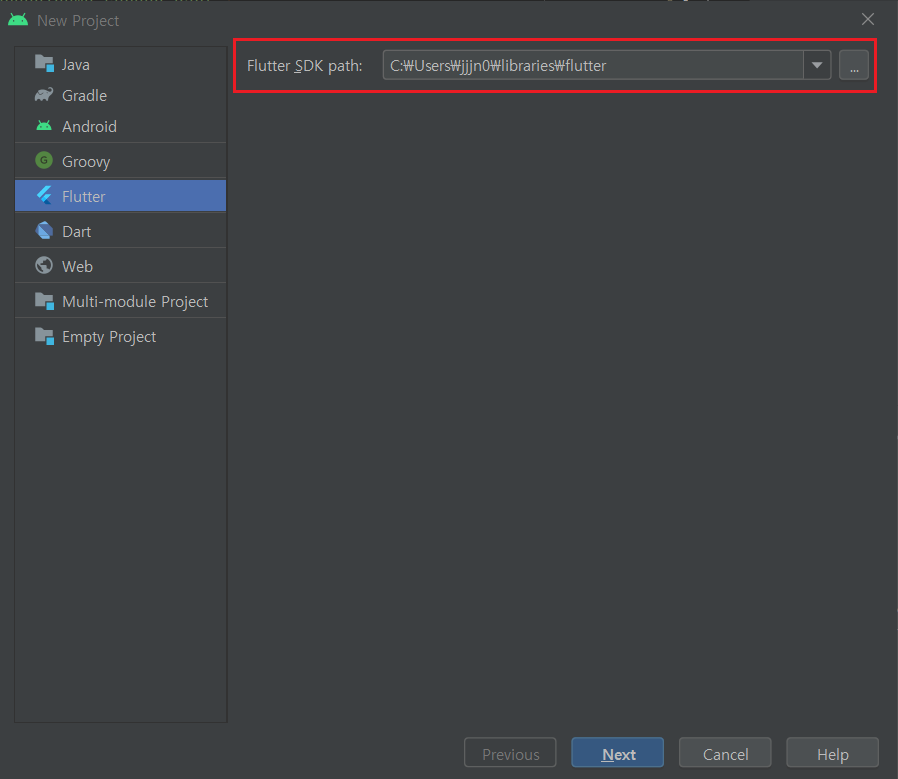This screenshot has height=779, width=898.
Task: Click the green Android robot icon in the list
Action: (44, 125)
